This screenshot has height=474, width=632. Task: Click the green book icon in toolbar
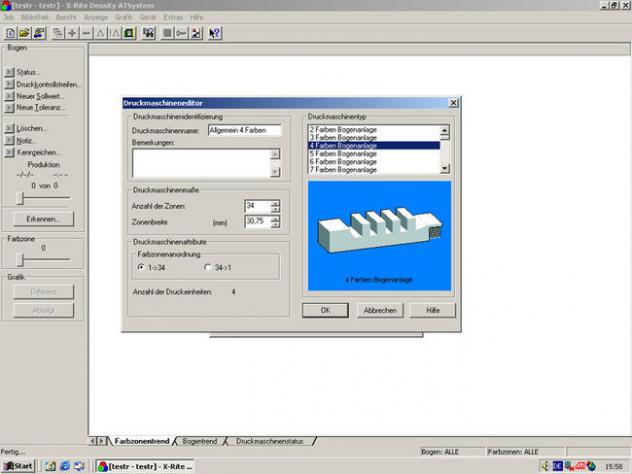(x=129, y=33)
